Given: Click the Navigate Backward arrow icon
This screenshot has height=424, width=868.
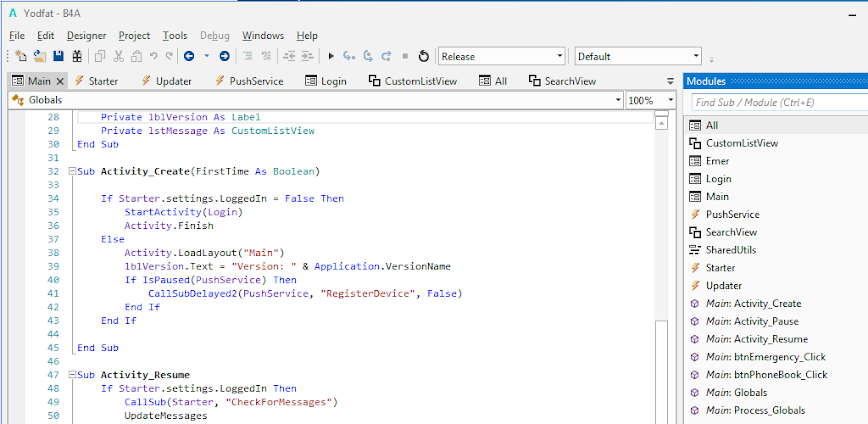Looking at the screenshot, I should (x=189, y=56).
